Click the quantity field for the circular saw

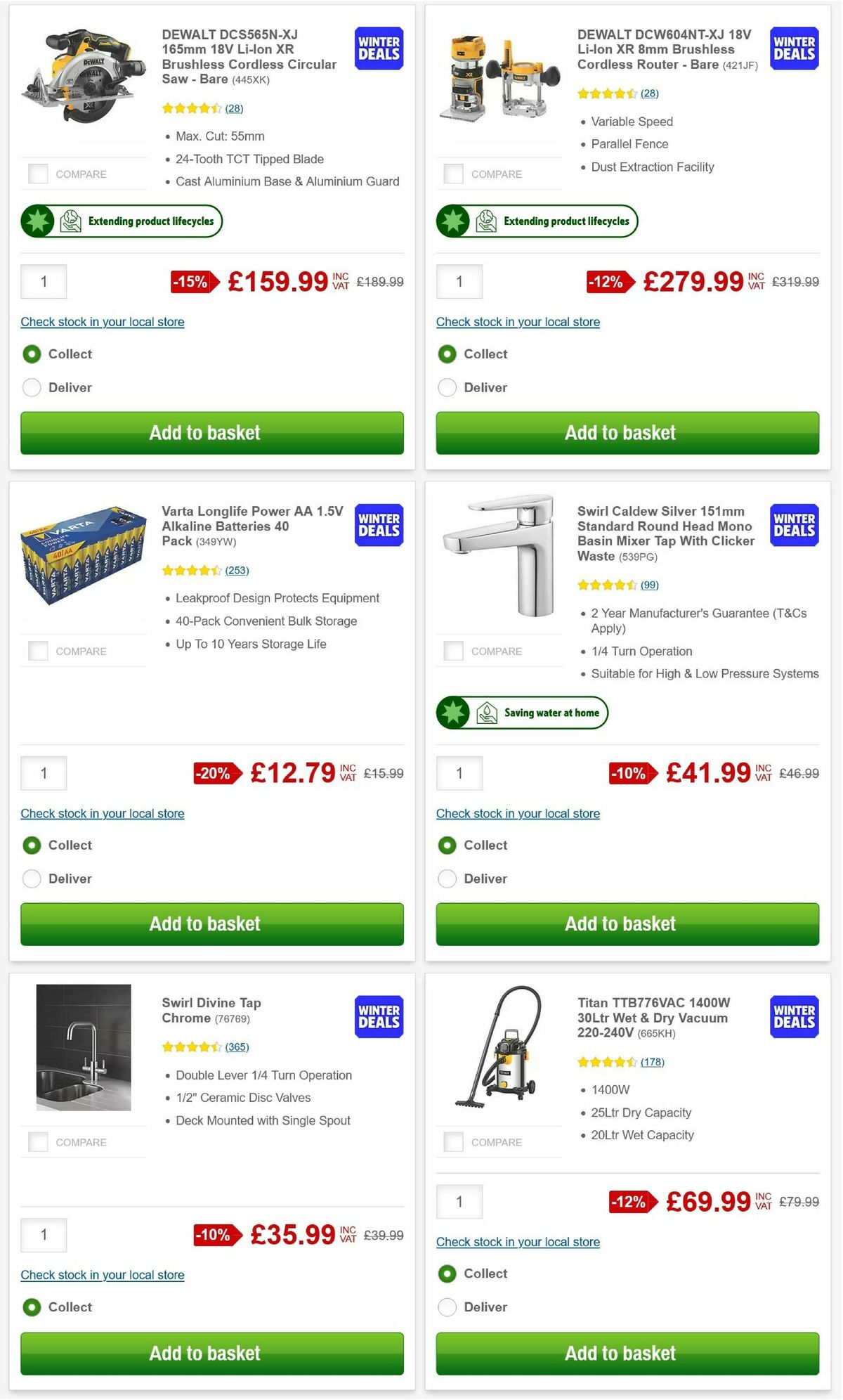pos(44,281)
